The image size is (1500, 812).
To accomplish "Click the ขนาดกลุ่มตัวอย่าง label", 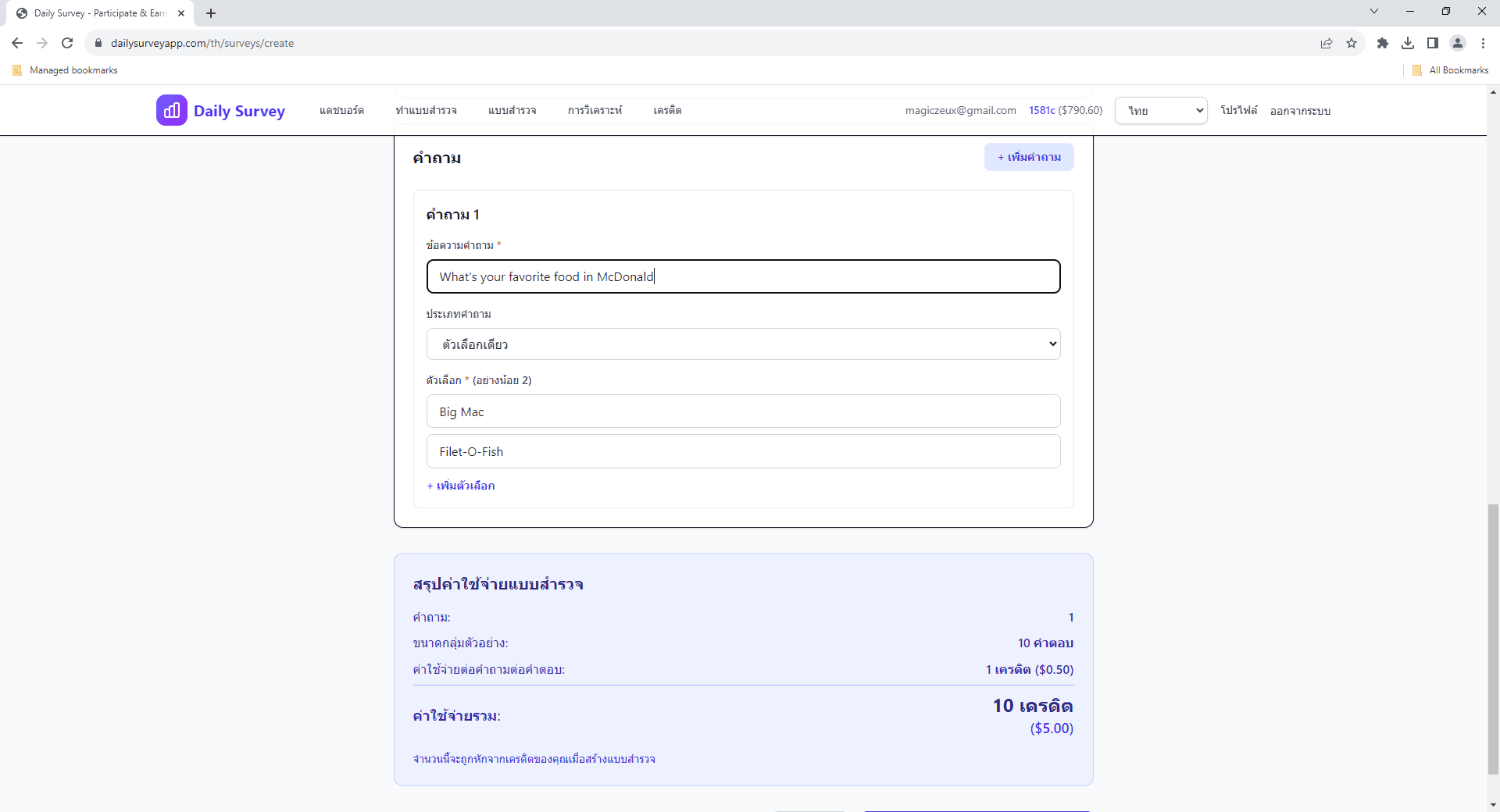I will coord(460,643).
